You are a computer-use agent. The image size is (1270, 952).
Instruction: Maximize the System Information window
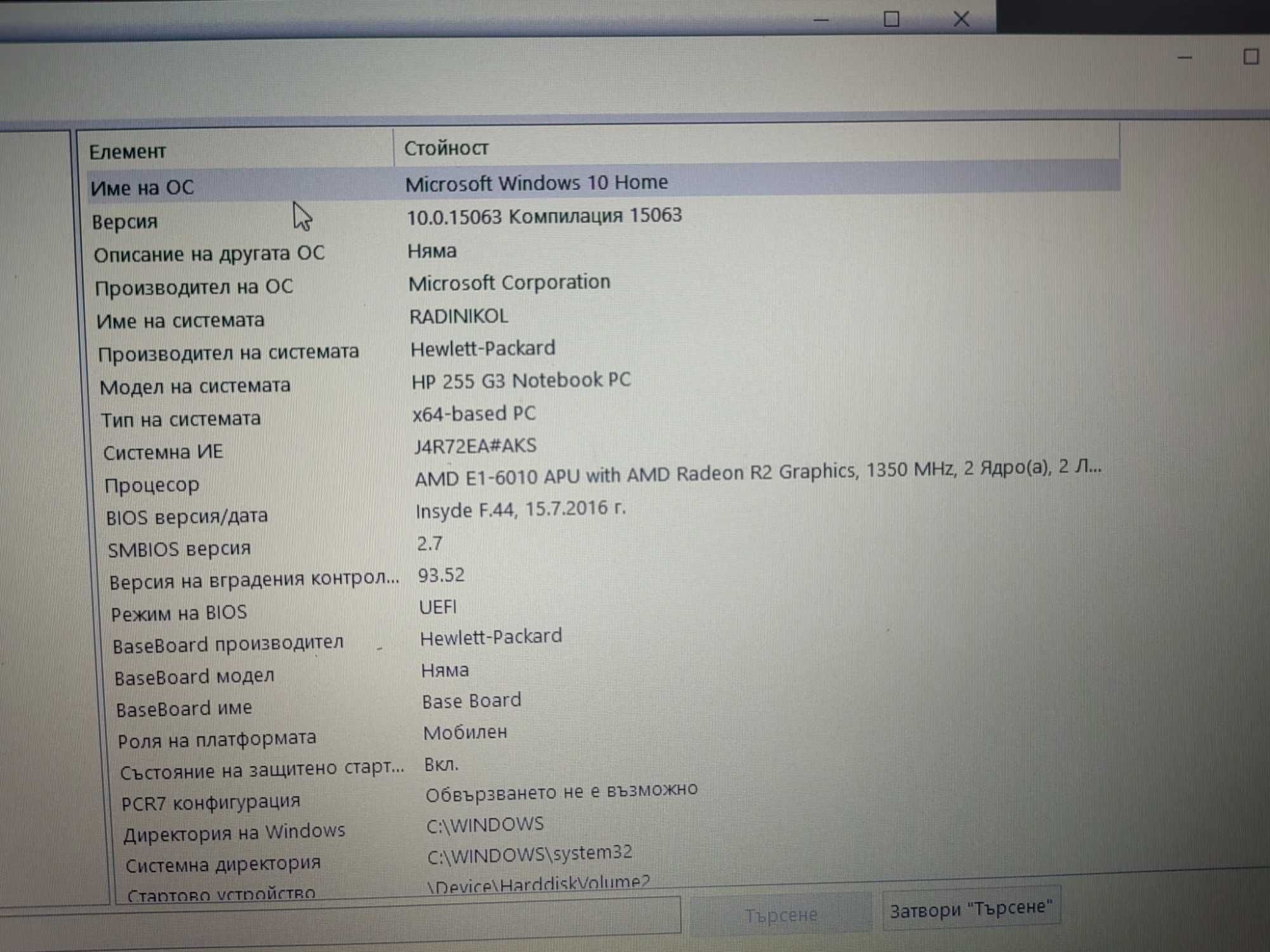pos(892,20)
